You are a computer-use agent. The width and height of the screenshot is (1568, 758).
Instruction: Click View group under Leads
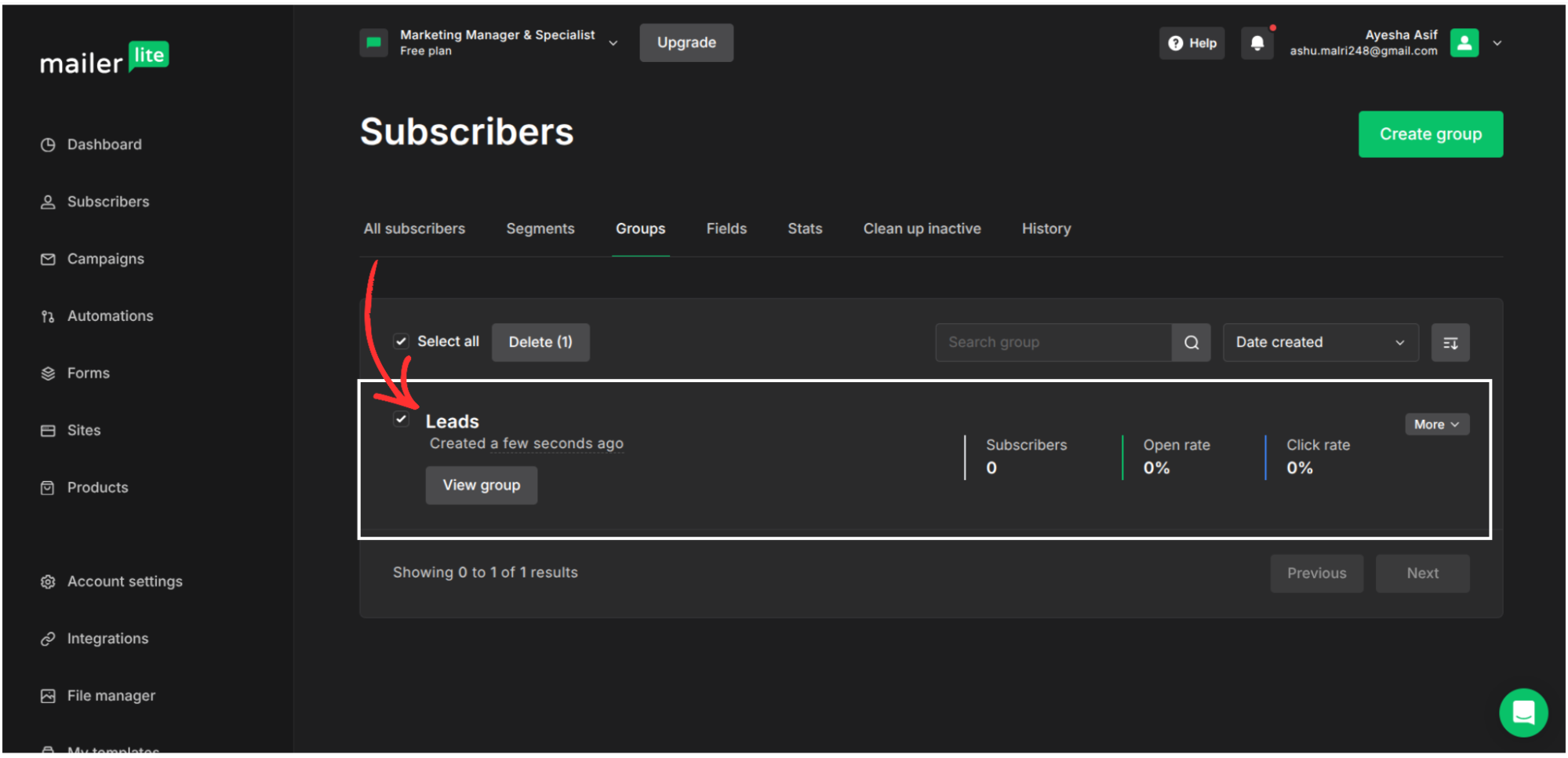point(481,485)
